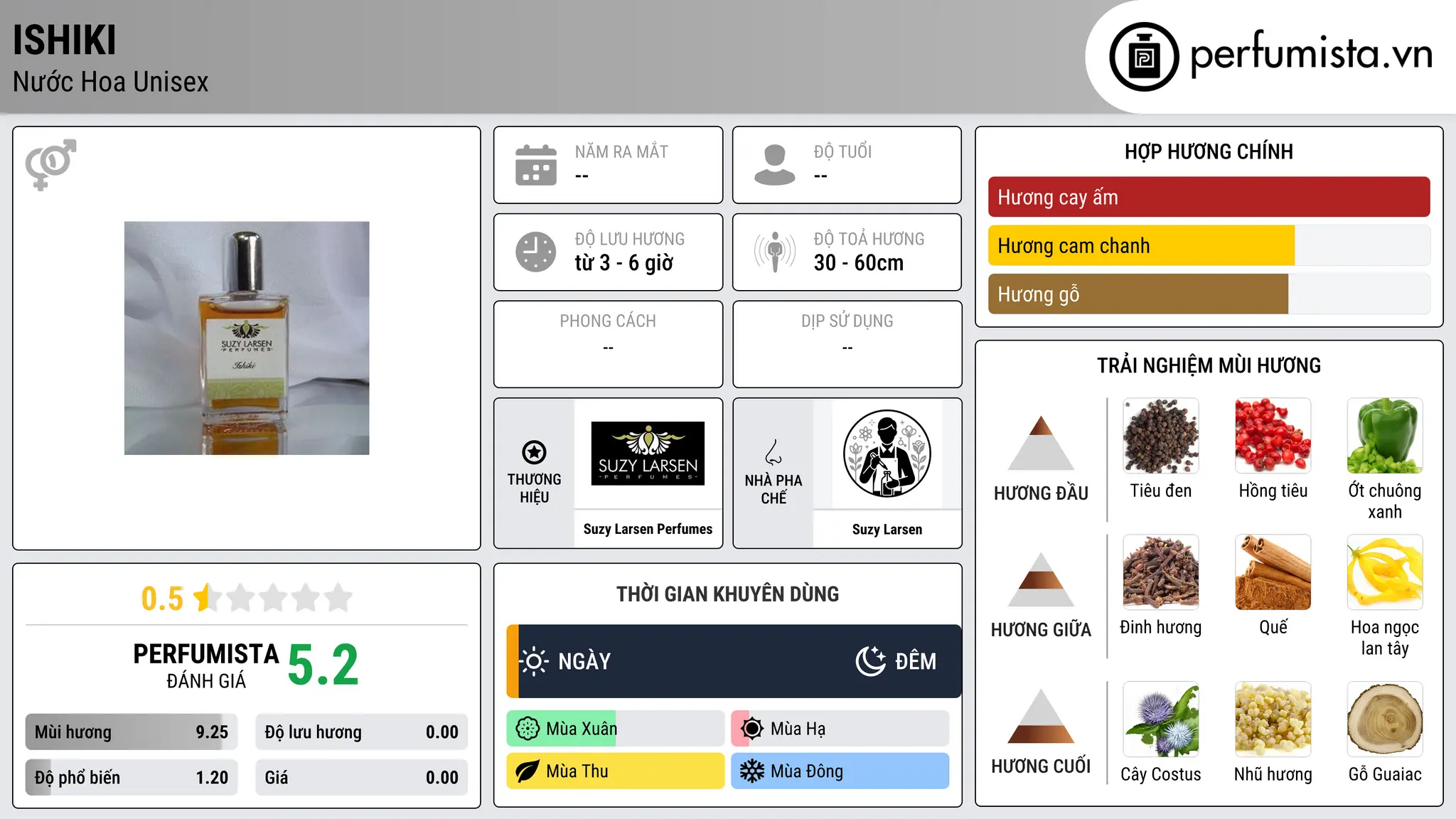The image size is (1456, 819).
Task: Click the Hợp Hương Chính heading
Action: [x=1209, y=151]
